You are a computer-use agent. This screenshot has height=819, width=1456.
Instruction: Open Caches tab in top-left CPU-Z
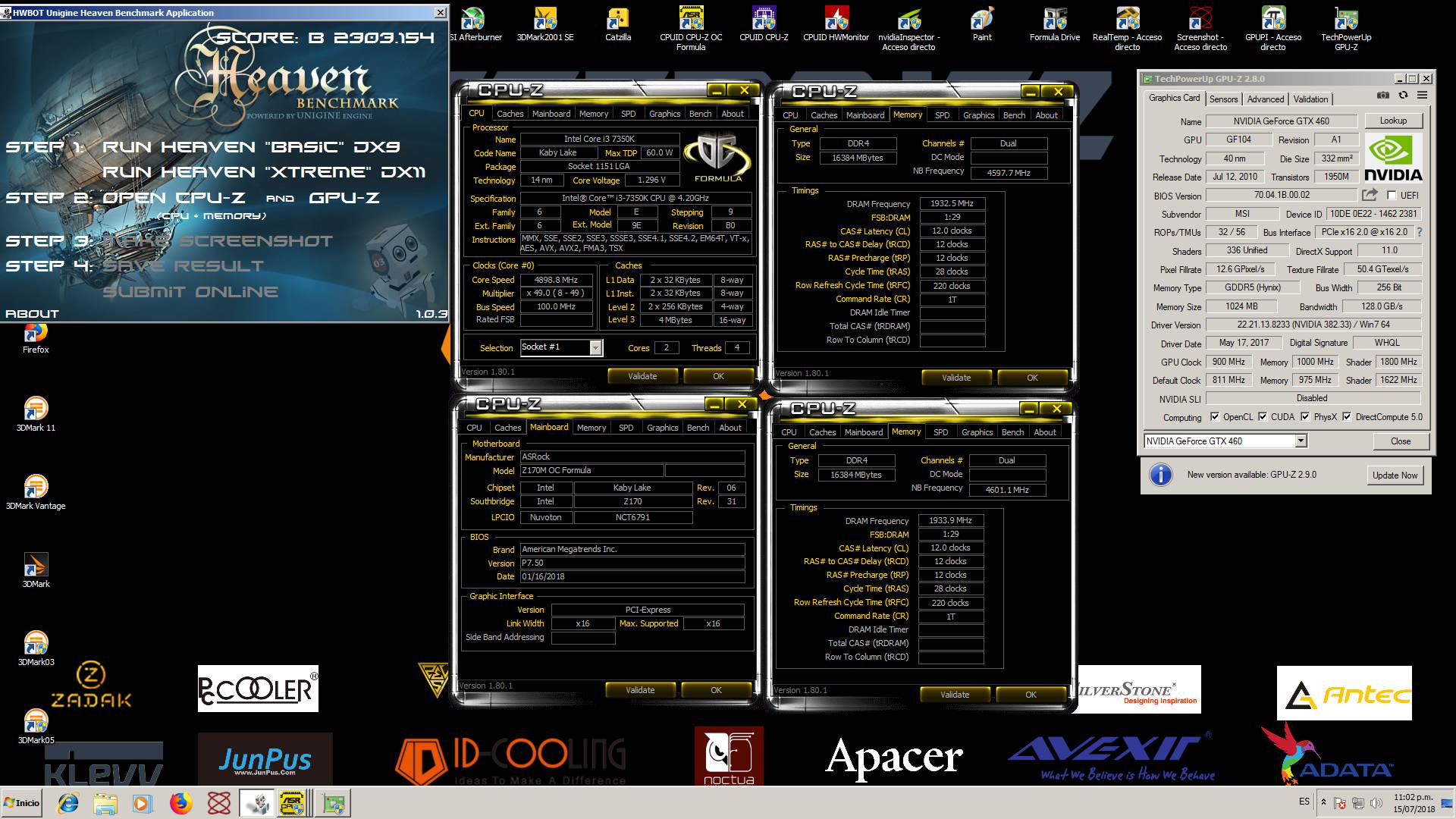click(x=510, y=114)
